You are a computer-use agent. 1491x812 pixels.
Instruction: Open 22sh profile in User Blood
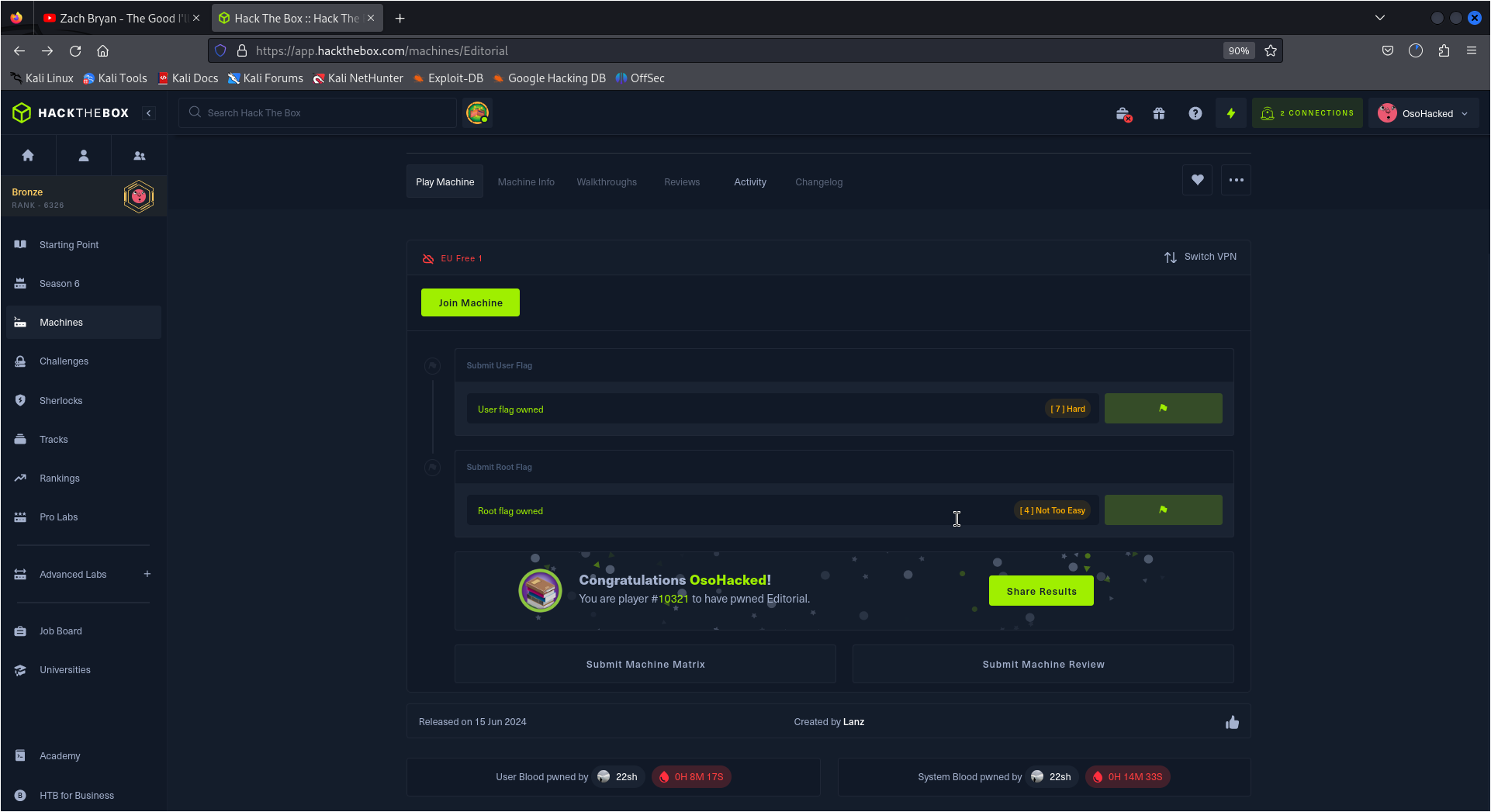pyautogui.click(x=618, y=777)
